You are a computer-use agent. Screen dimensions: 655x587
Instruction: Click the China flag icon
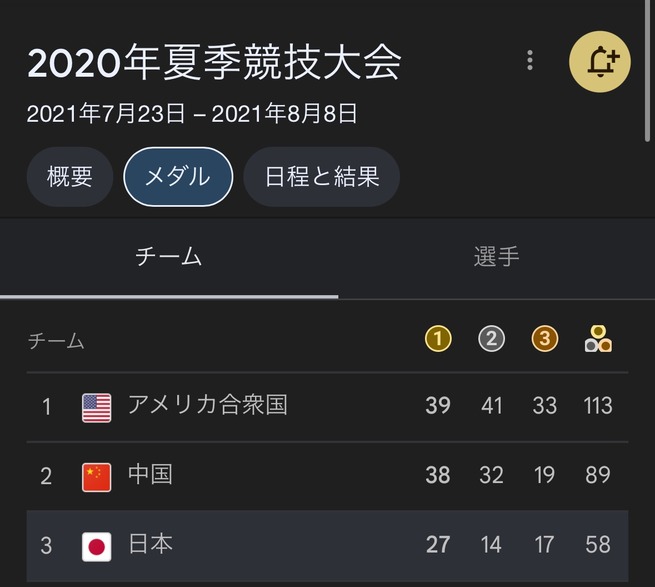point(96,477)
